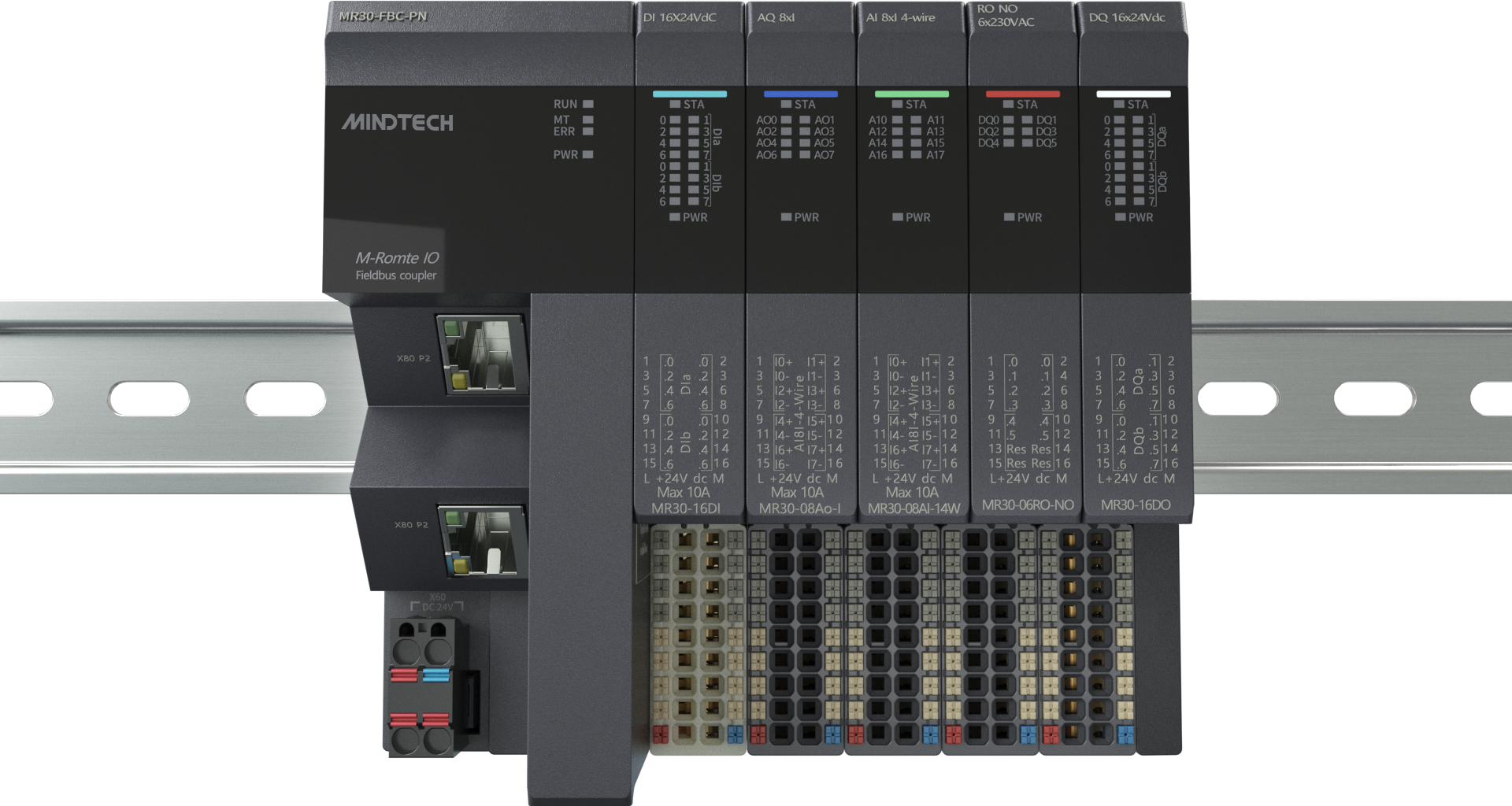Click the MINDTECH logo on the coupler
The height and width of the screenshot is (806, 1512).
tap(397, 123)
